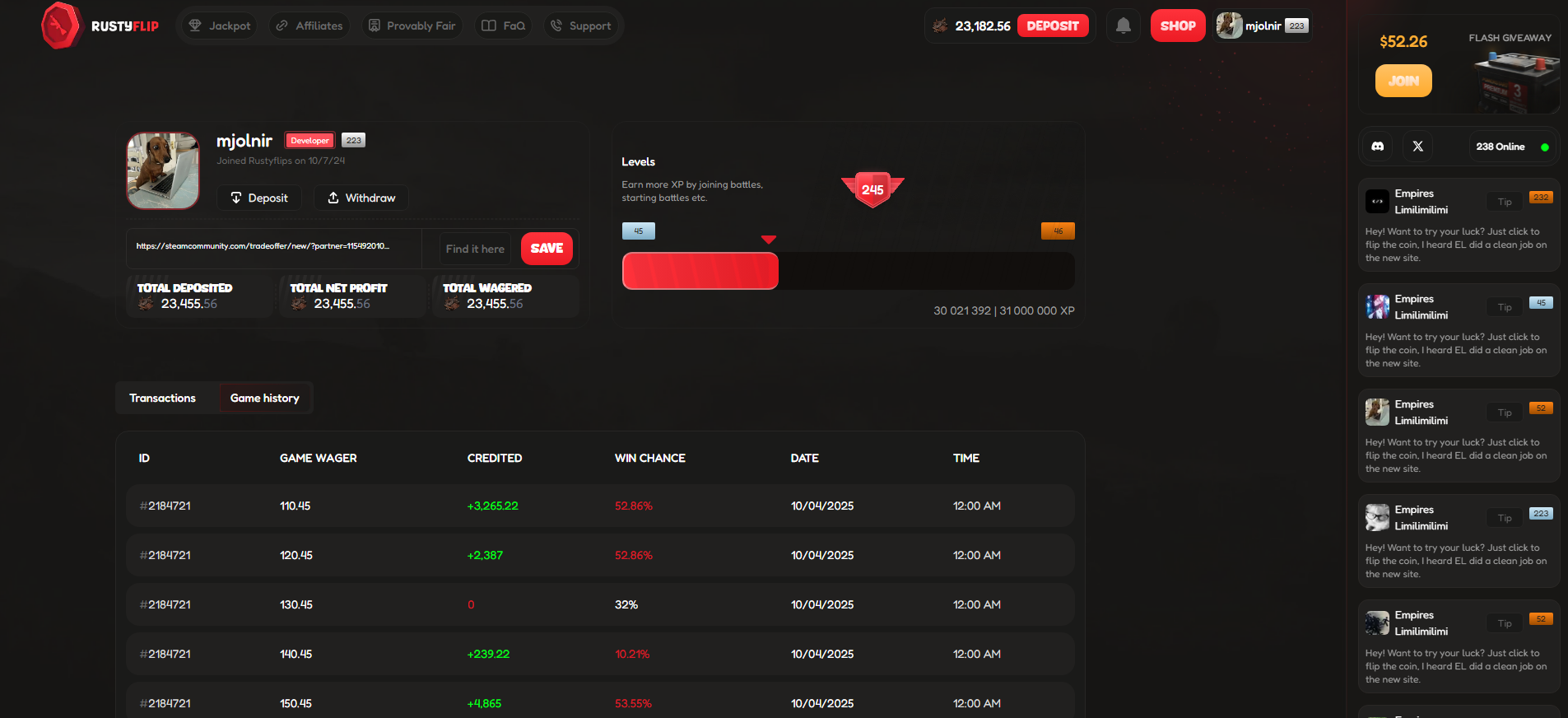Click the red XP level progress bar
1568x718 pixels.
700,271
